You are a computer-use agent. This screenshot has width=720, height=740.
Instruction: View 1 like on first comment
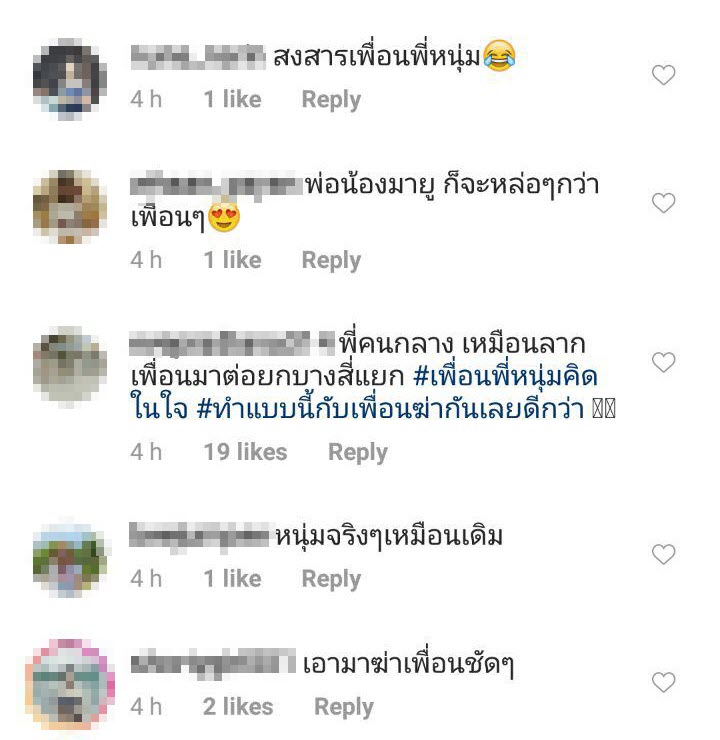pyautogui.click(x=232, y=100)
